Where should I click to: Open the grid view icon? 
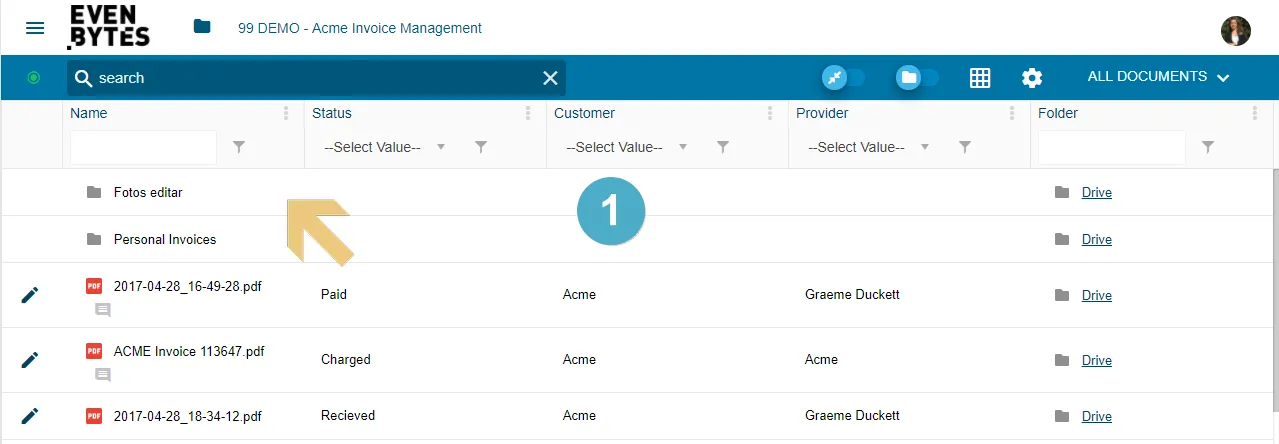pyautogui.click(x=980, y=78)
